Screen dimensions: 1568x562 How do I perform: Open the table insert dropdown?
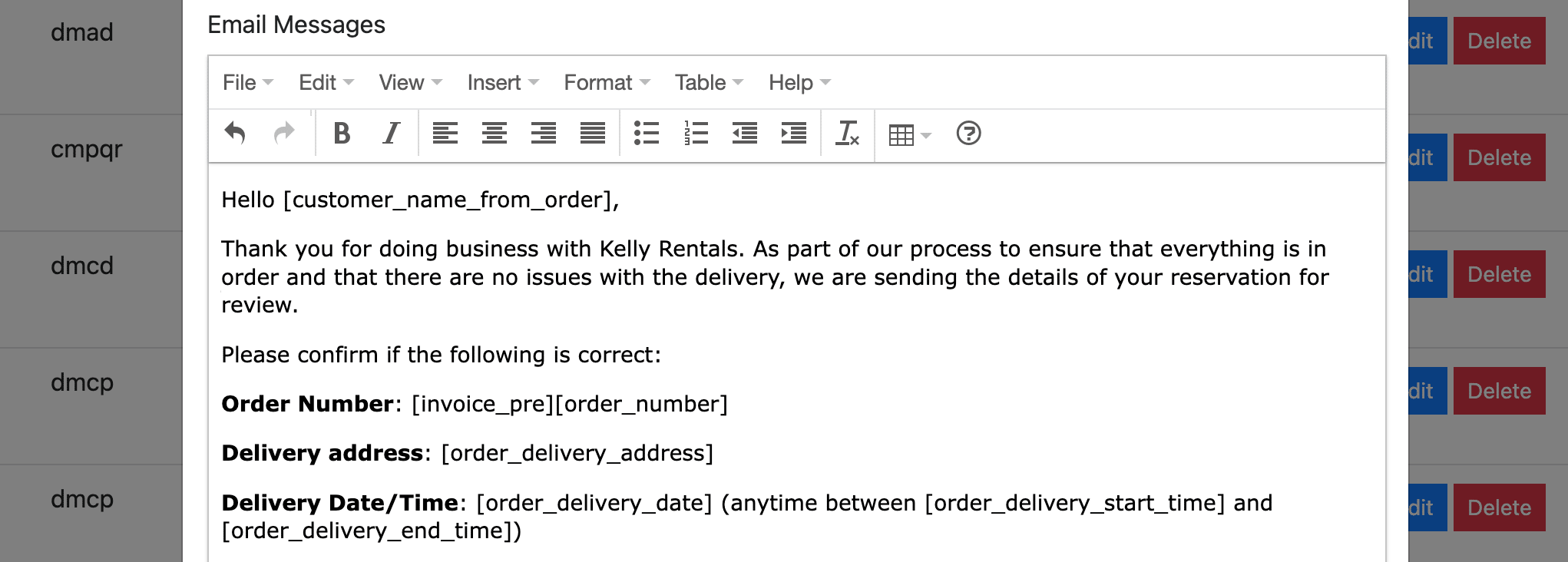click(x=909, y=135)
